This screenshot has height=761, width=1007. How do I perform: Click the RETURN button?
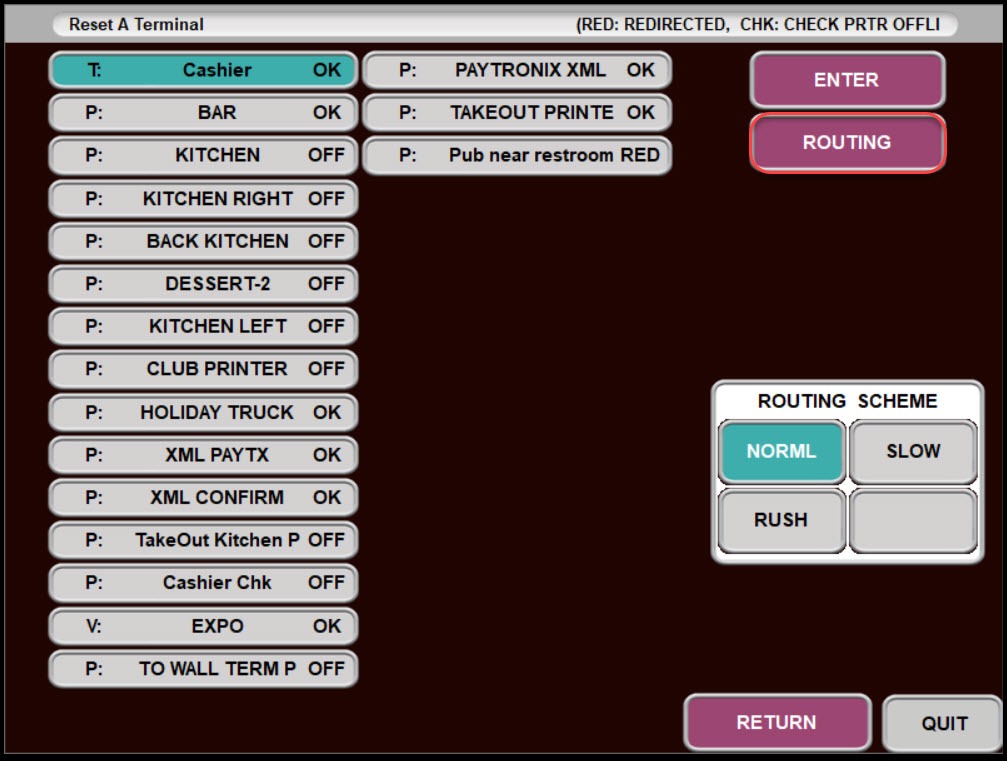tap(777, 722)
